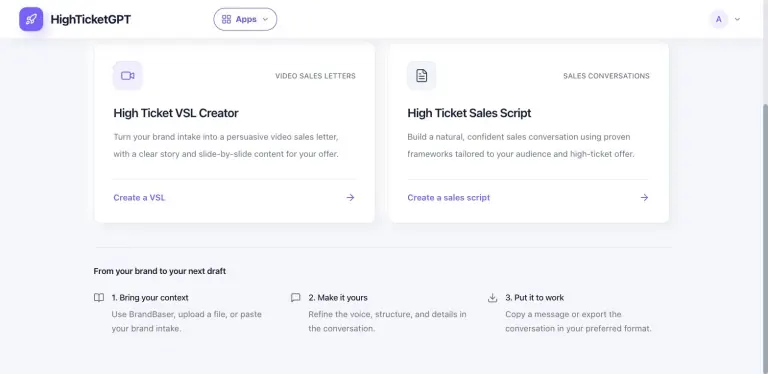Click the VIDEO SALES LETTERS label
The height and width of the screenshot is (374, 768).
click(x=315, y=76)
